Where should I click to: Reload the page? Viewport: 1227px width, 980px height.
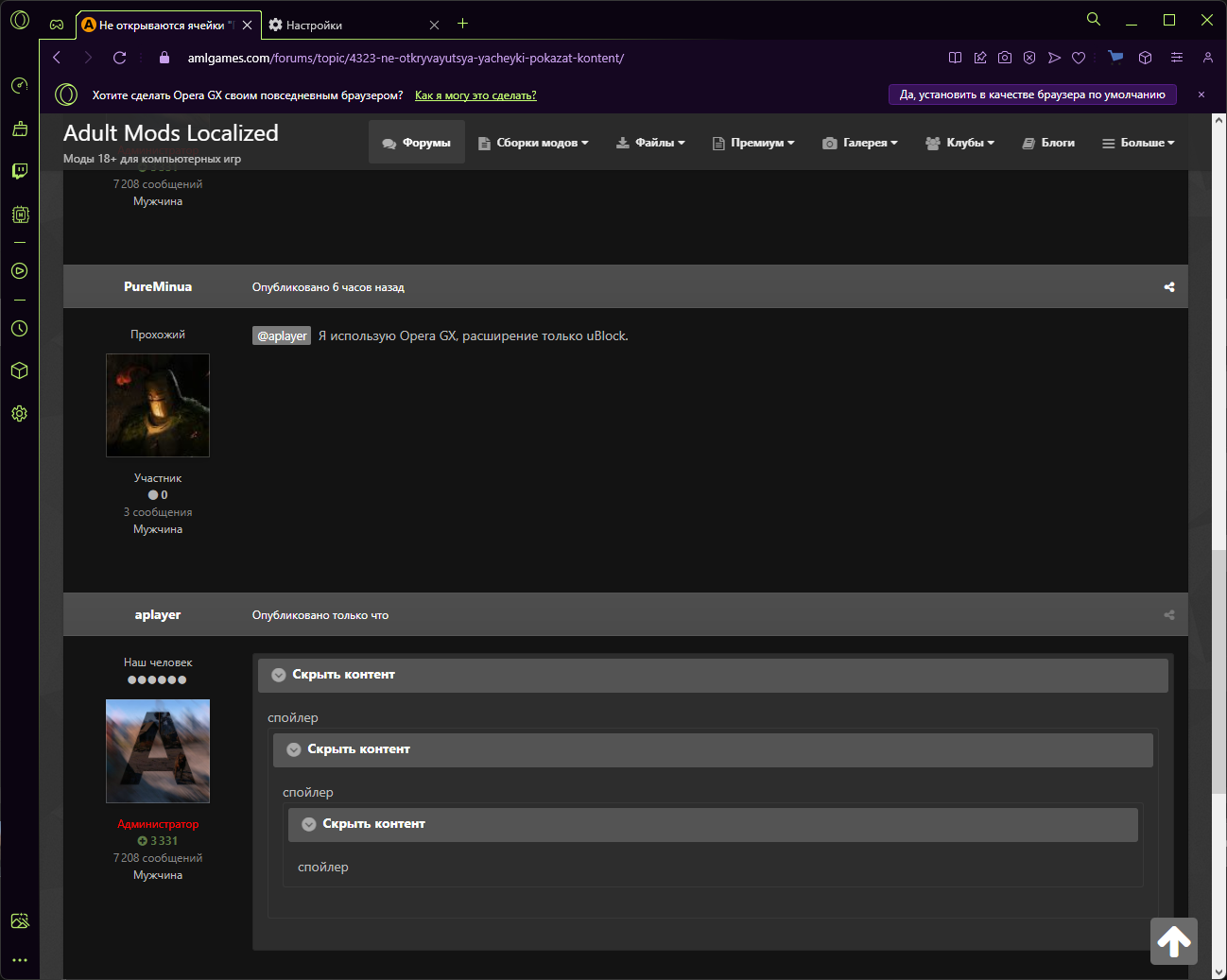pos(120,58)
